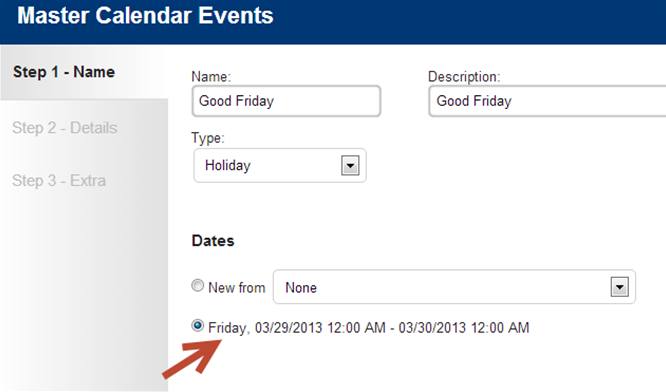
Task: Click the Description: field label
Action: coord(464,76)
